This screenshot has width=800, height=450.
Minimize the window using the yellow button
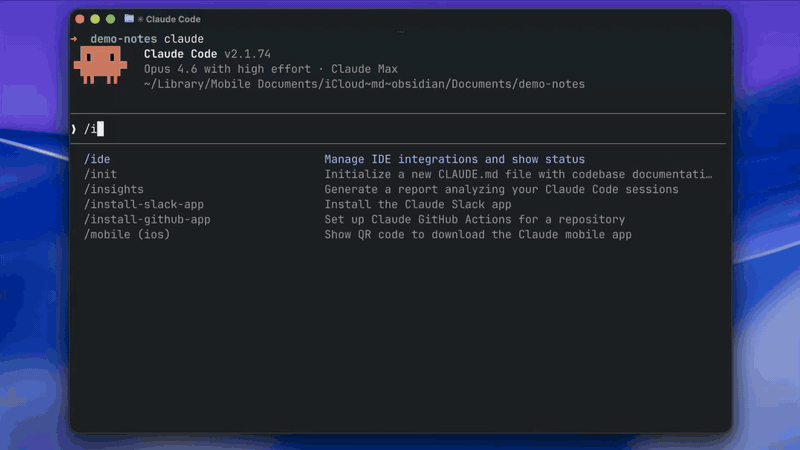coord(96,19)
